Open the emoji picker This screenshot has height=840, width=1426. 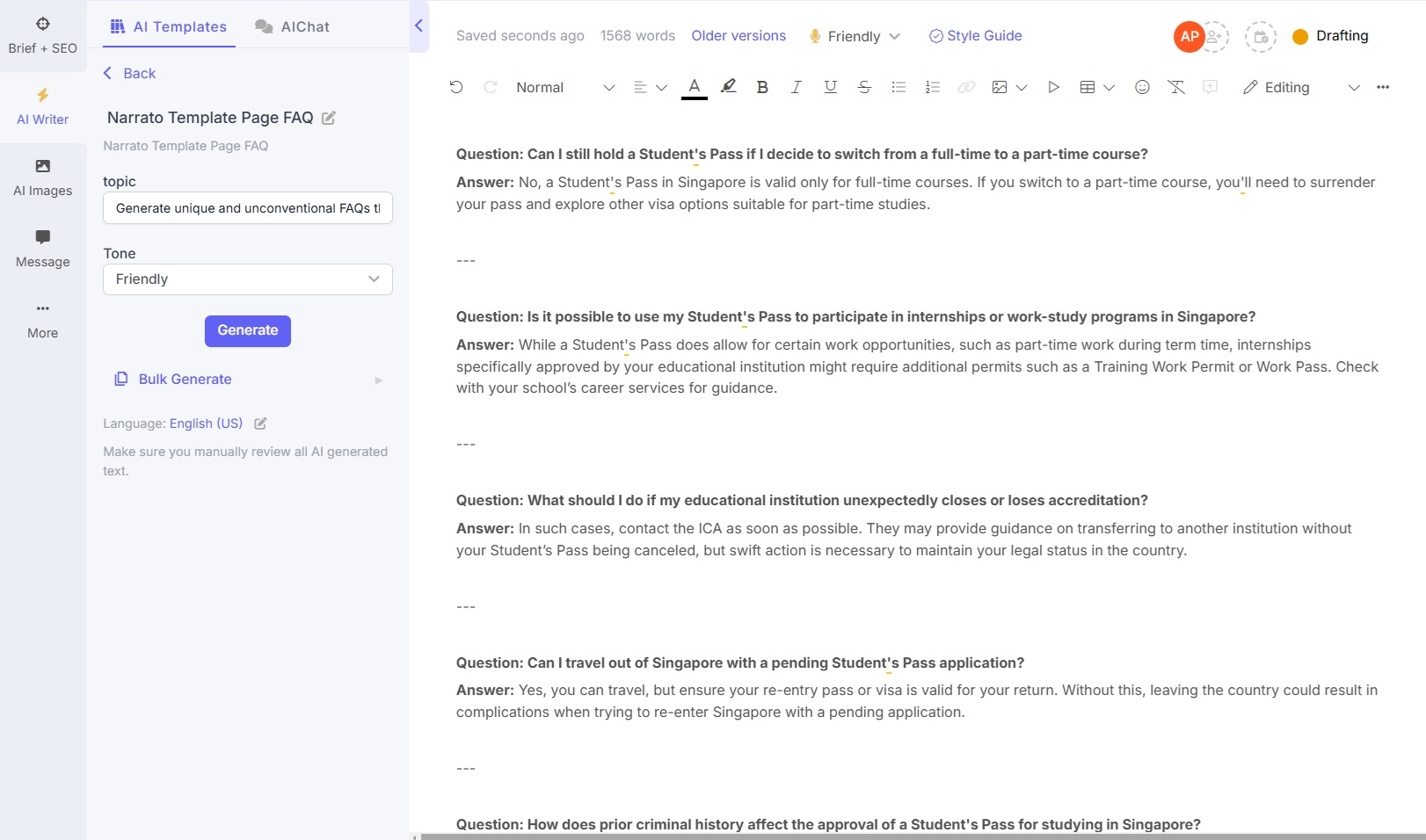click(1142, 87)
